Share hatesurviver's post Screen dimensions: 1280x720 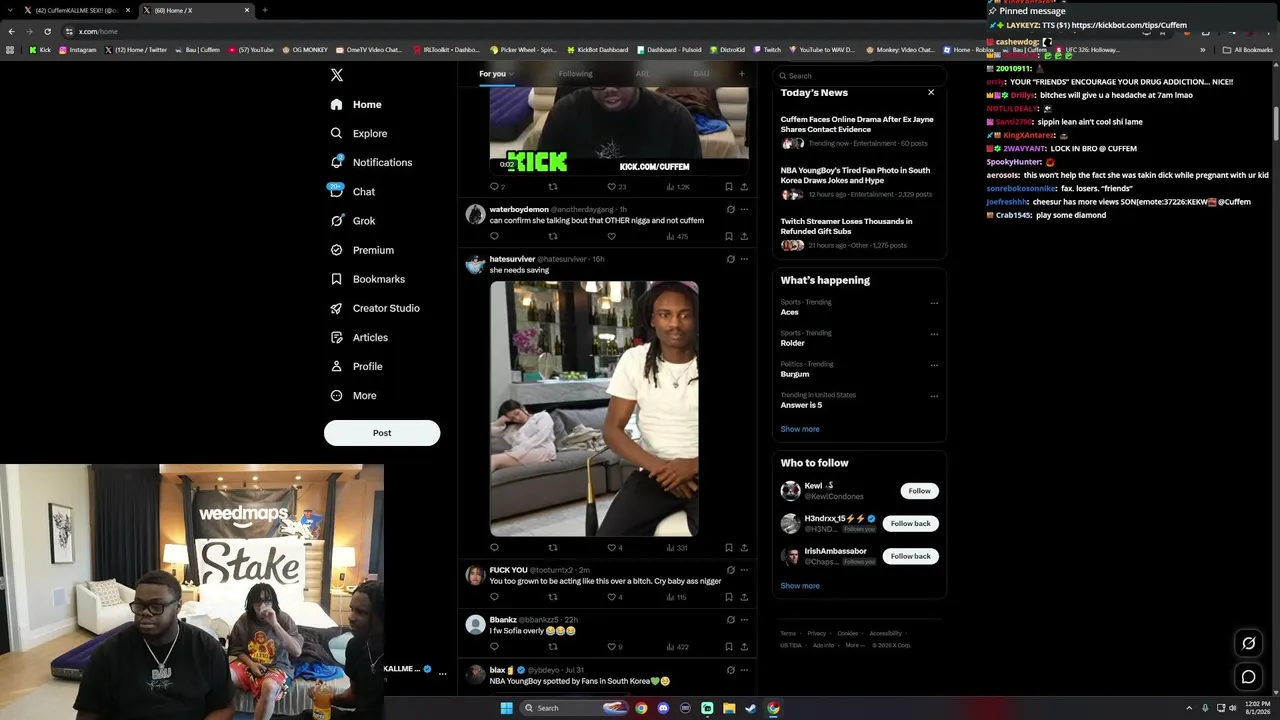point(744,548)
